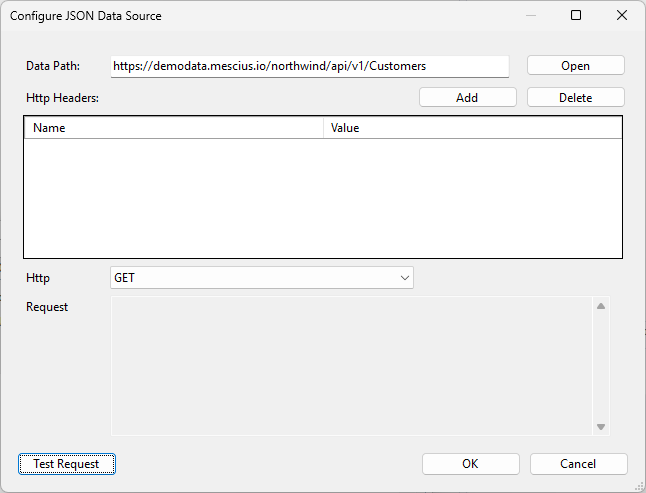Click the resize grip in the dialog corner
The height and width of the screenshot is (493, 646).
[638, 485]
